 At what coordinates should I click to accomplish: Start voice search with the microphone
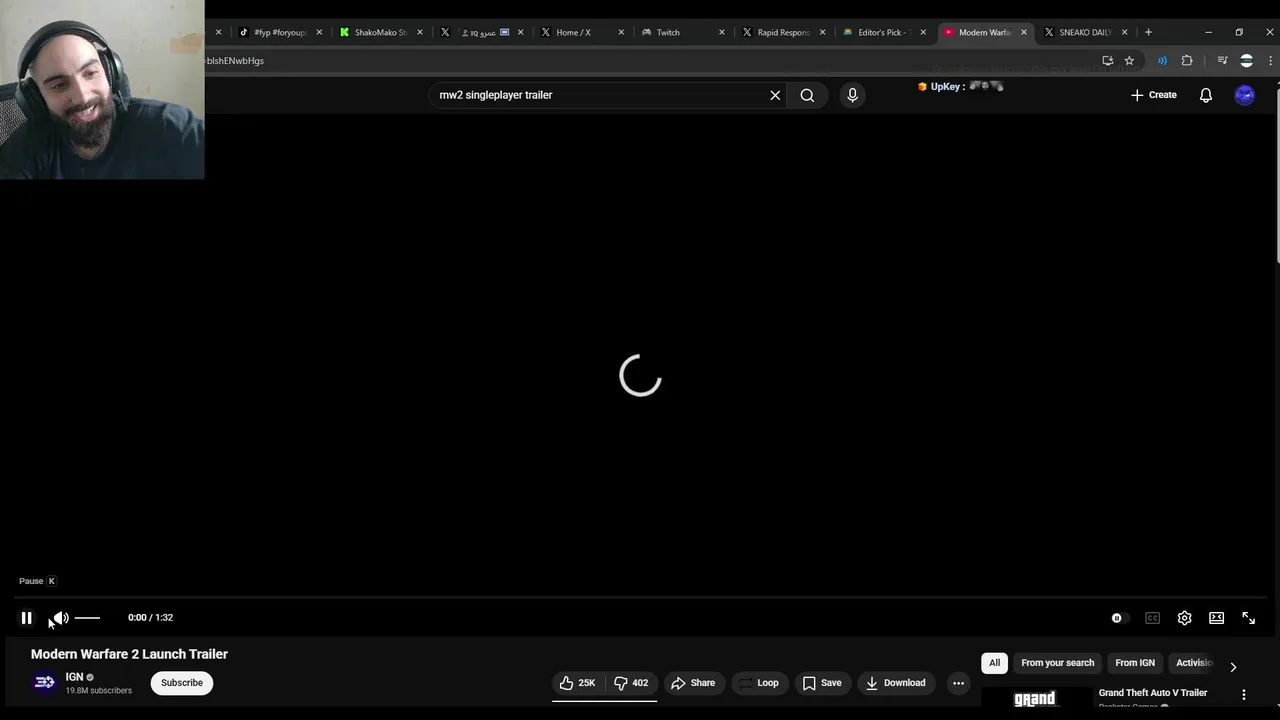click(852, 95)
